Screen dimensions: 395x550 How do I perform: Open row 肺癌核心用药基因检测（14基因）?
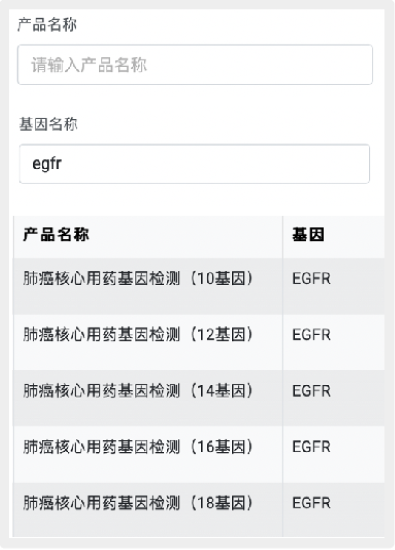(x=199, y=398)
